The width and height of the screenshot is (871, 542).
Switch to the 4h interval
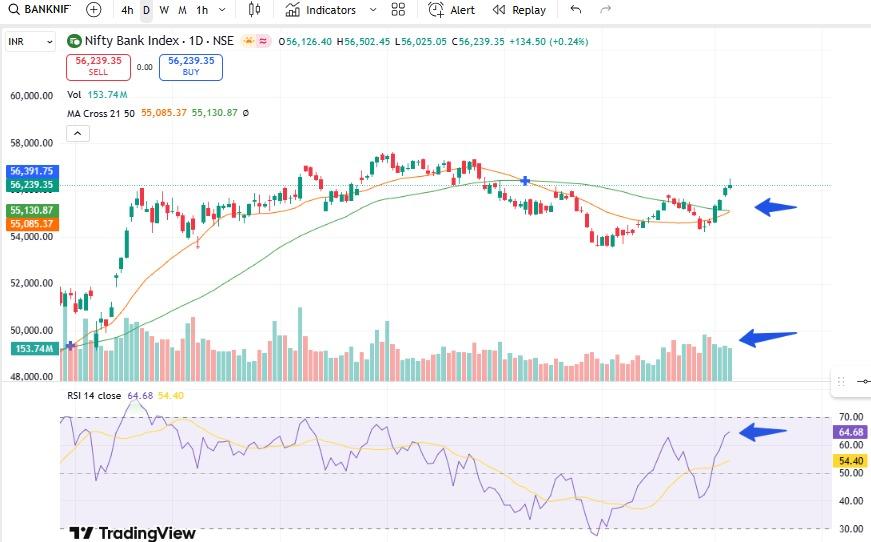coord(127,10)
